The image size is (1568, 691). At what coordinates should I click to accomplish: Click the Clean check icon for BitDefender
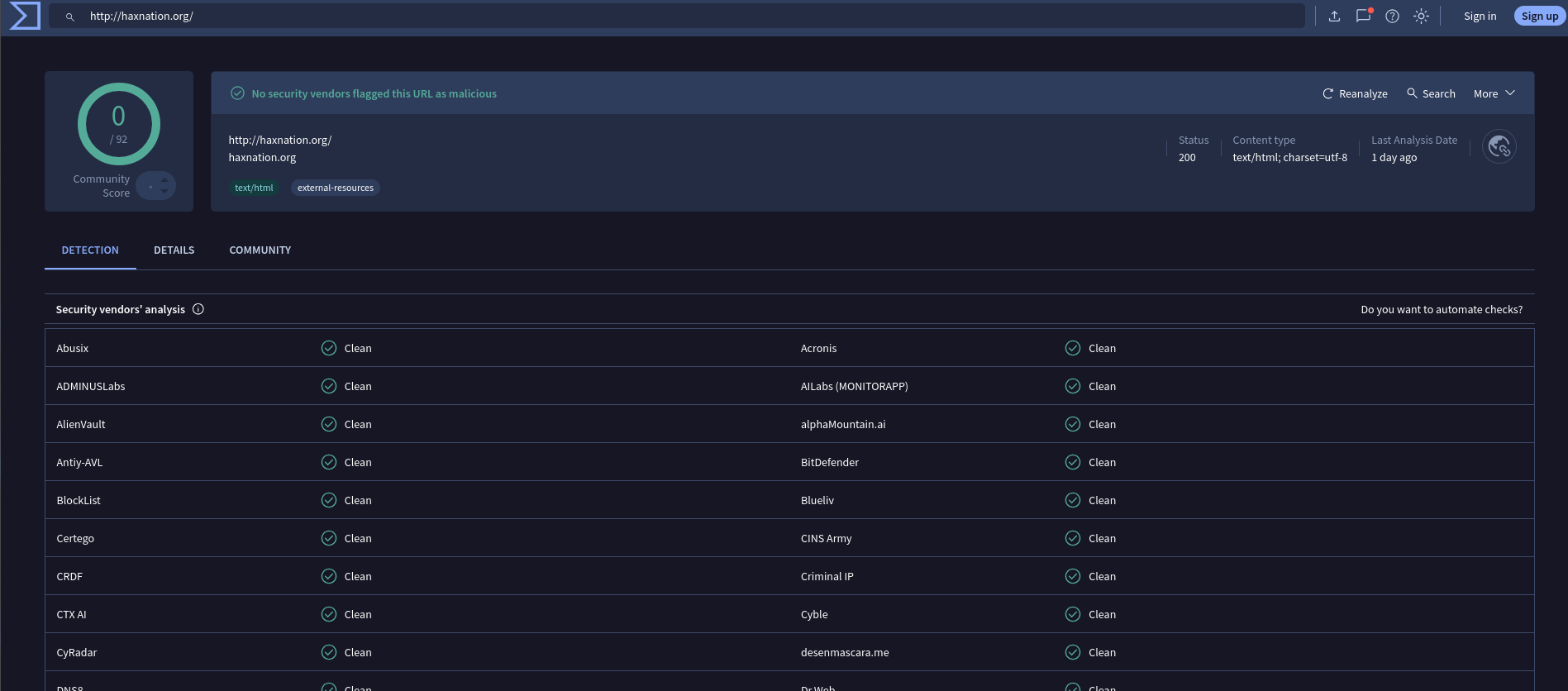pos(1073,462)
